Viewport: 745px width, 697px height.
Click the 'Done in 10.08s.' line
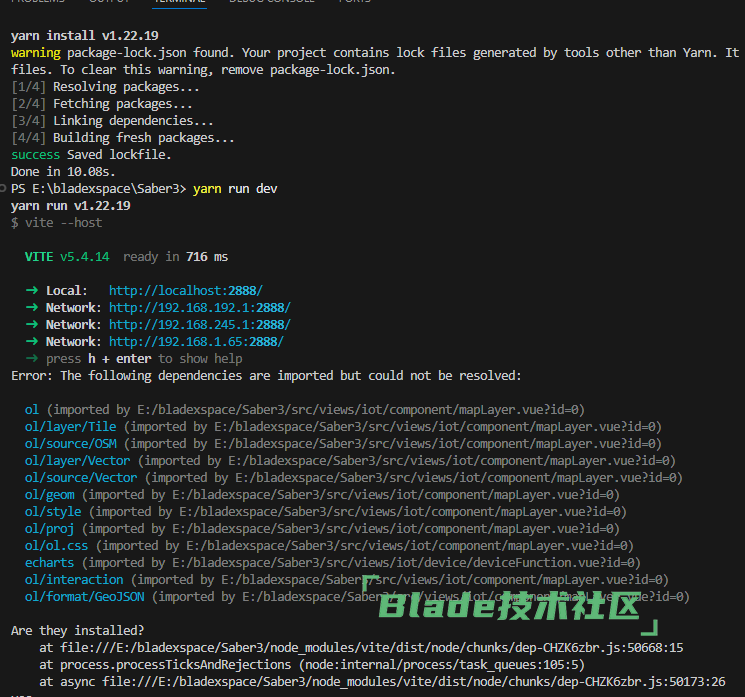point(63,172)
